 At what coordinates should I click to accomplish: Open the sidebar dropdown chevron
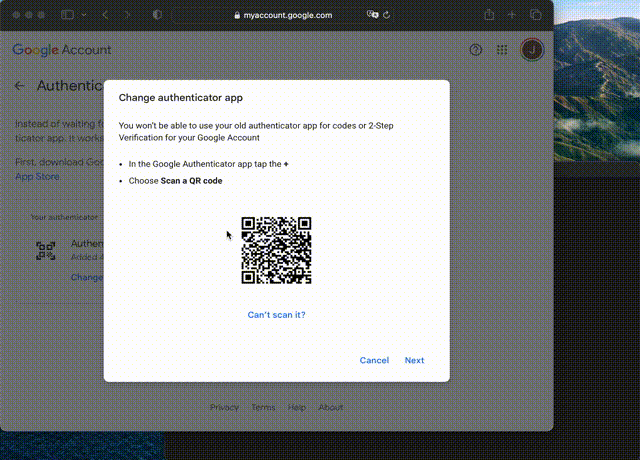pos(84,15)
